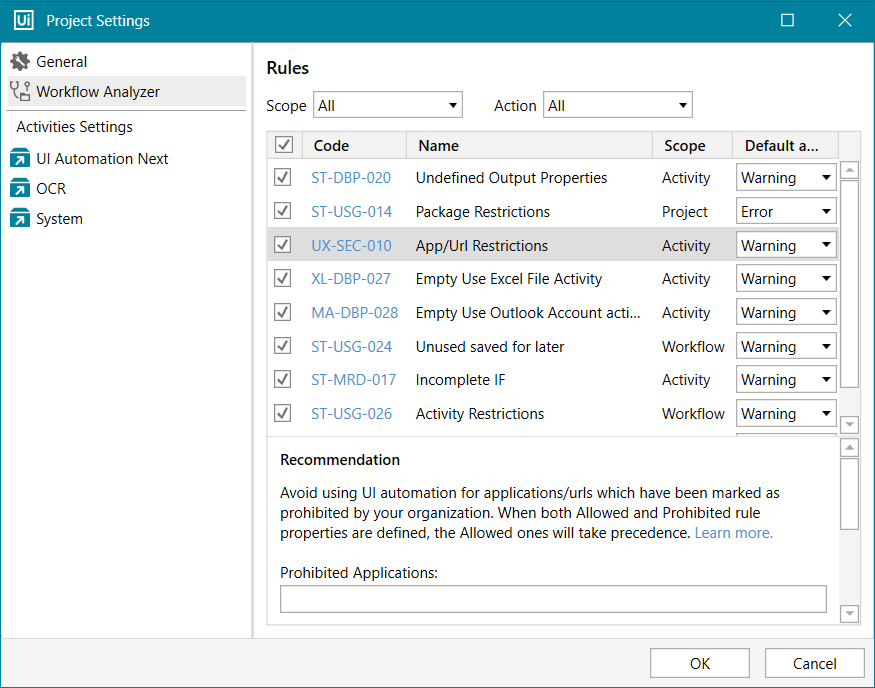875x688 pixels.
Task: Open the ST-USG-014 rule code link
Action: pos(352,211)
